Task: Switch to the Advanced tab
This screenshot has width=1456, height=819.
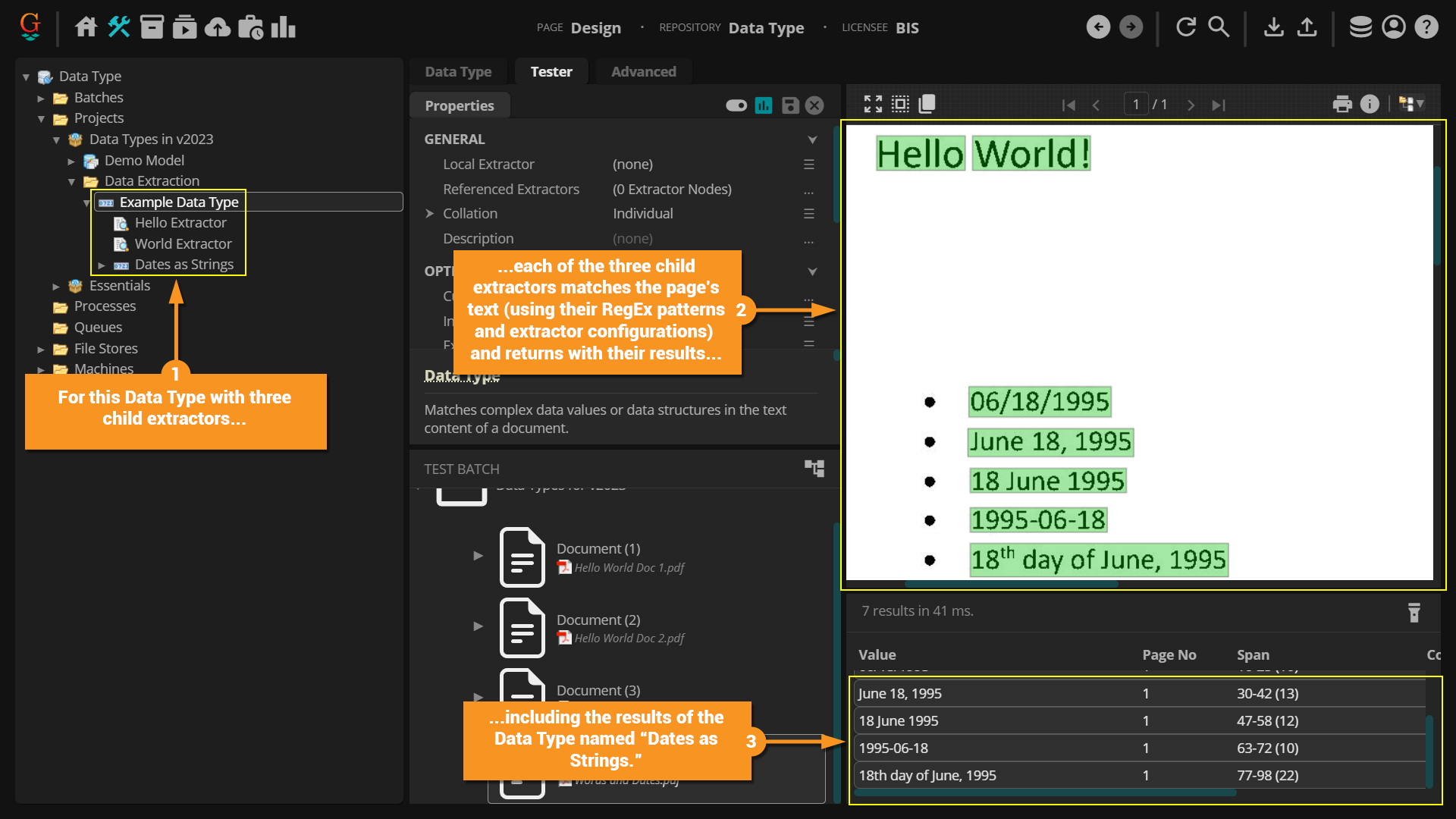Action: point(643,72)
